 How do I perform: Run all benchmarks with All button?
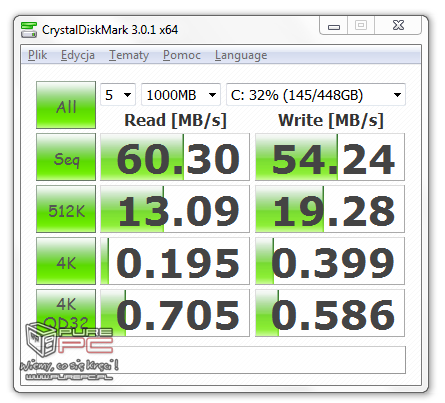[x=66, y=105]
